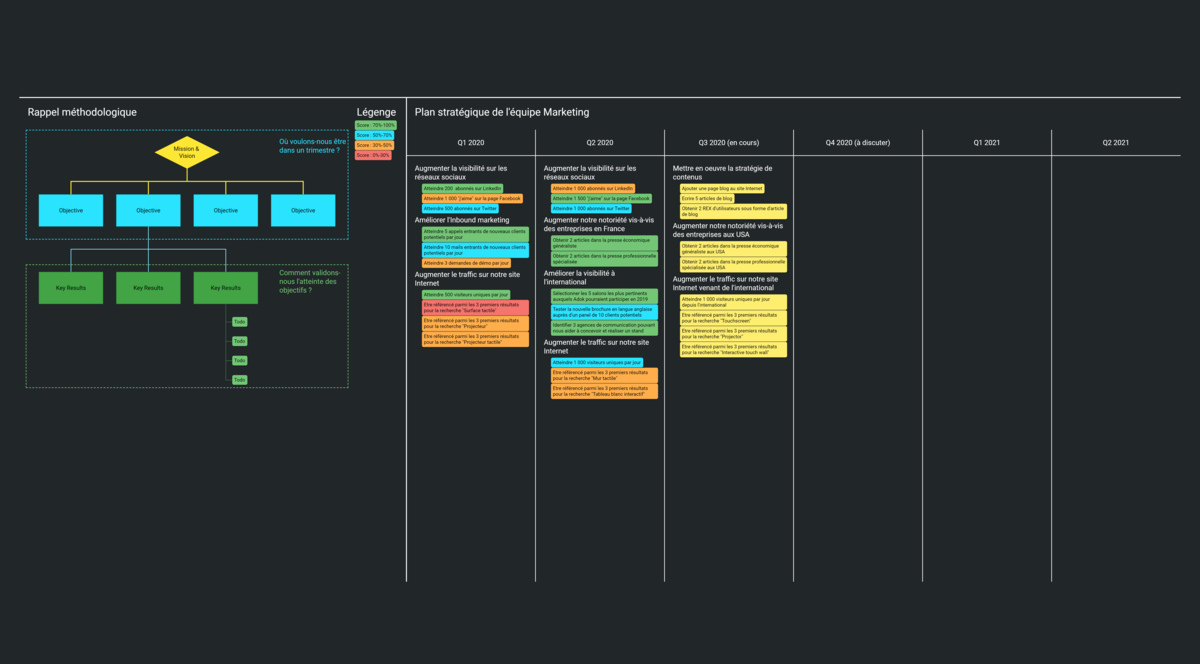This screenshot has height=664, width=1200.
Task: Select the yellow Mission & Vision diamond shape
Action: point(188,153)
